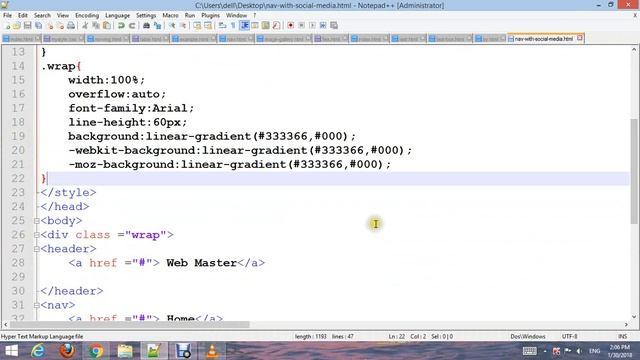Toggle INS insert mode in status bar
Screen dimensions: 640x360
click(x=622, y=336)
